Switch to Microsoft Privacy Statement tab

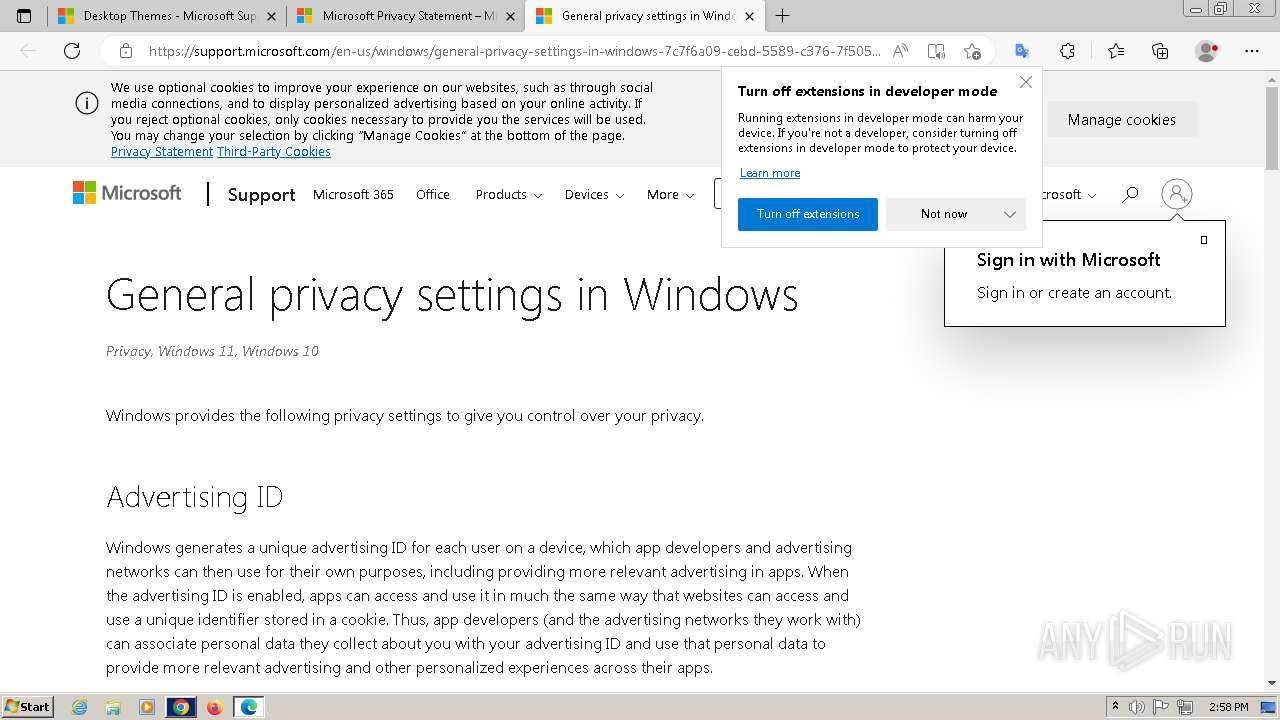click(x=405, y=16)
